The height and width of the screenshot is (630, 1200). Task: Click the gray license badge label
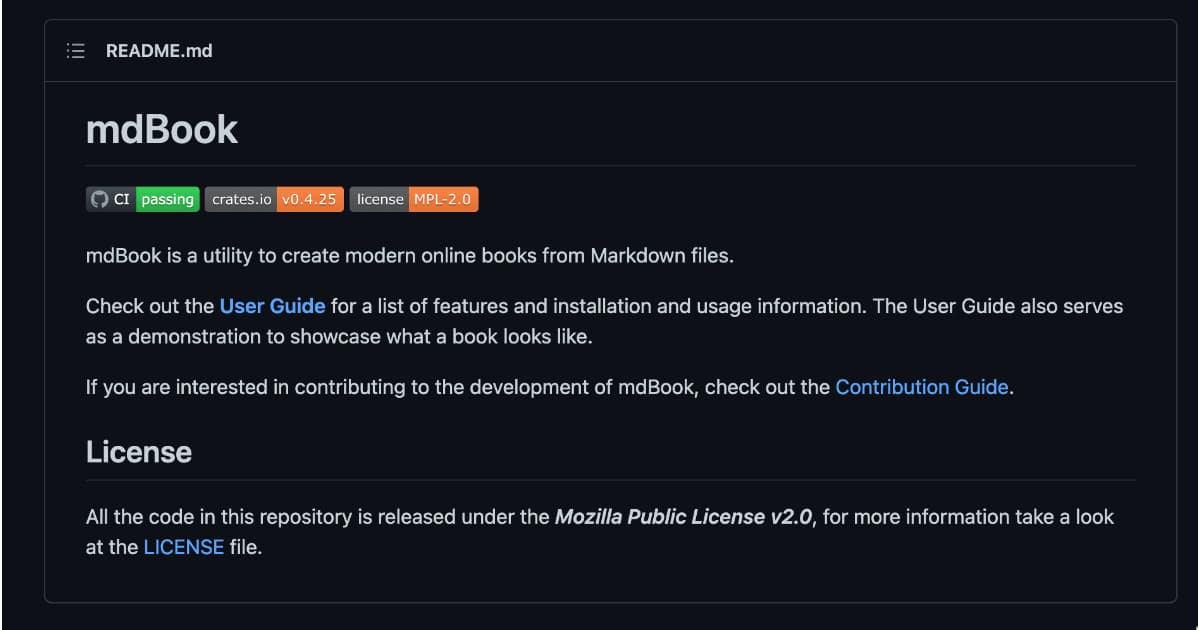pyautogui.click(x=379, y=200)
